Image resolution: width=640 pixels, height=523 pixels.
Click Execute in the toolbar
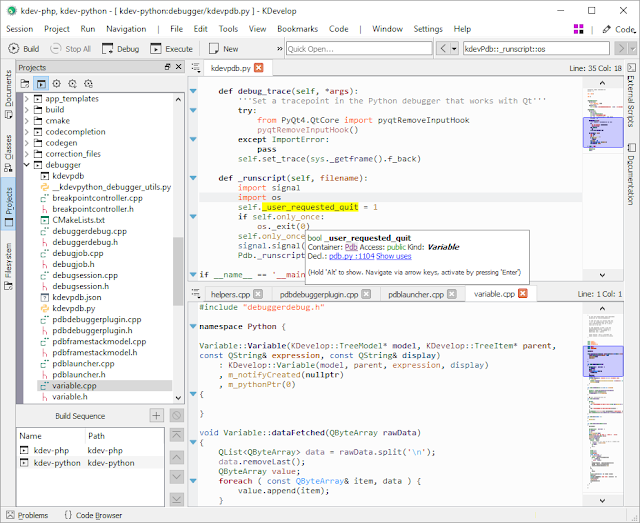171,49
